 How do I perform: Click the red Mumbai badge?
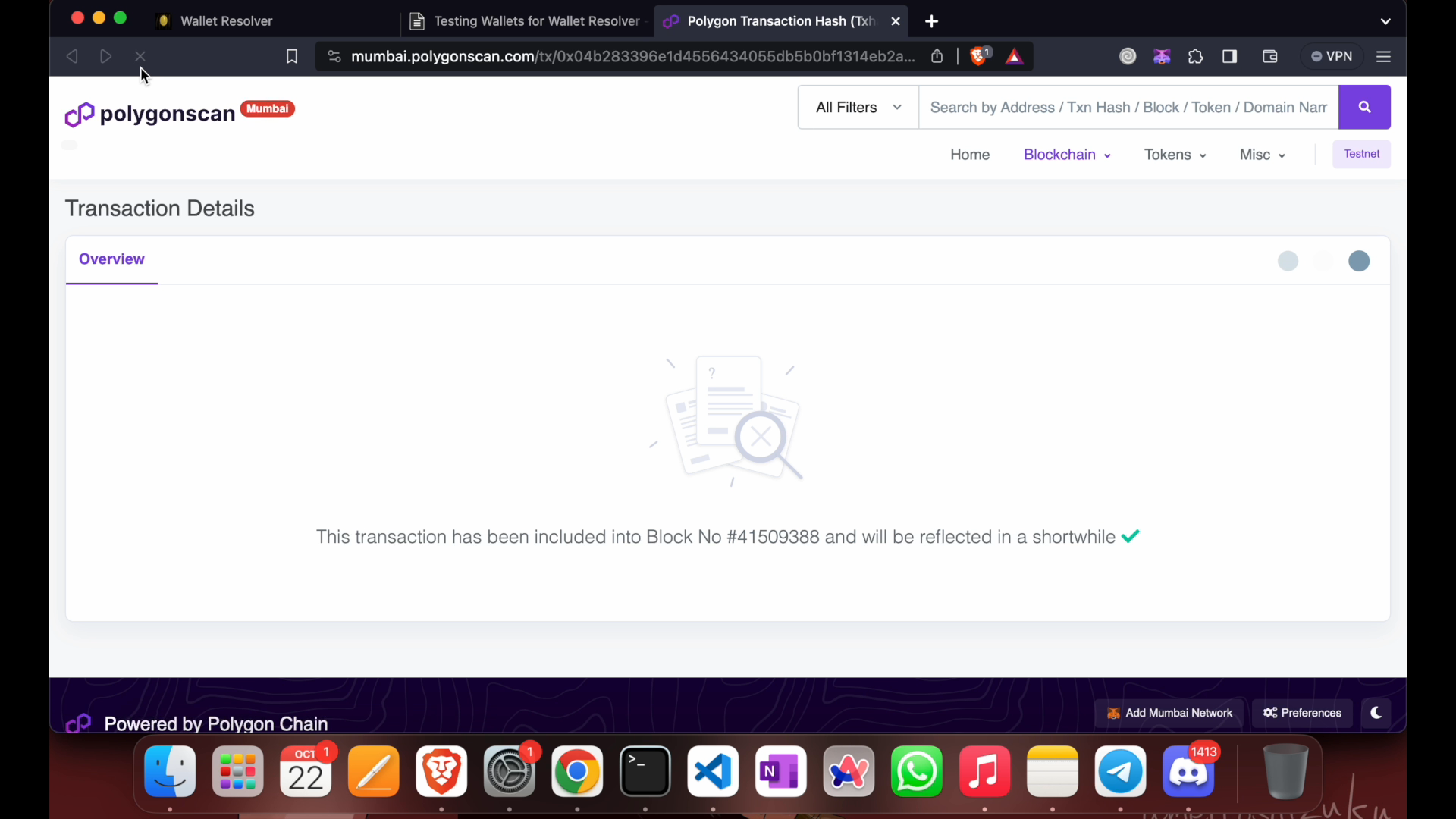(x=268, y=108)
